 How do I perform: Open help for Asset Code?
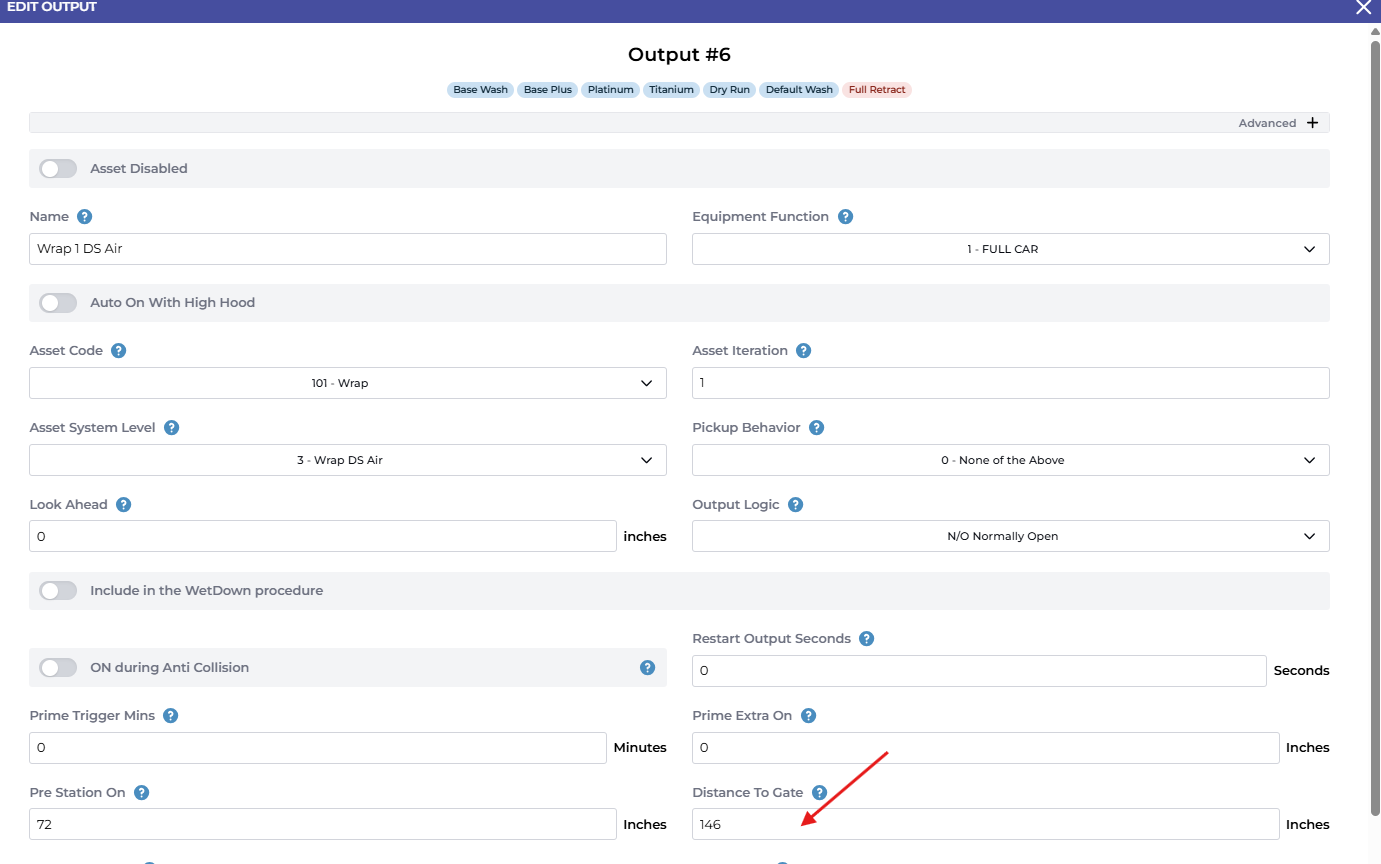118,351
